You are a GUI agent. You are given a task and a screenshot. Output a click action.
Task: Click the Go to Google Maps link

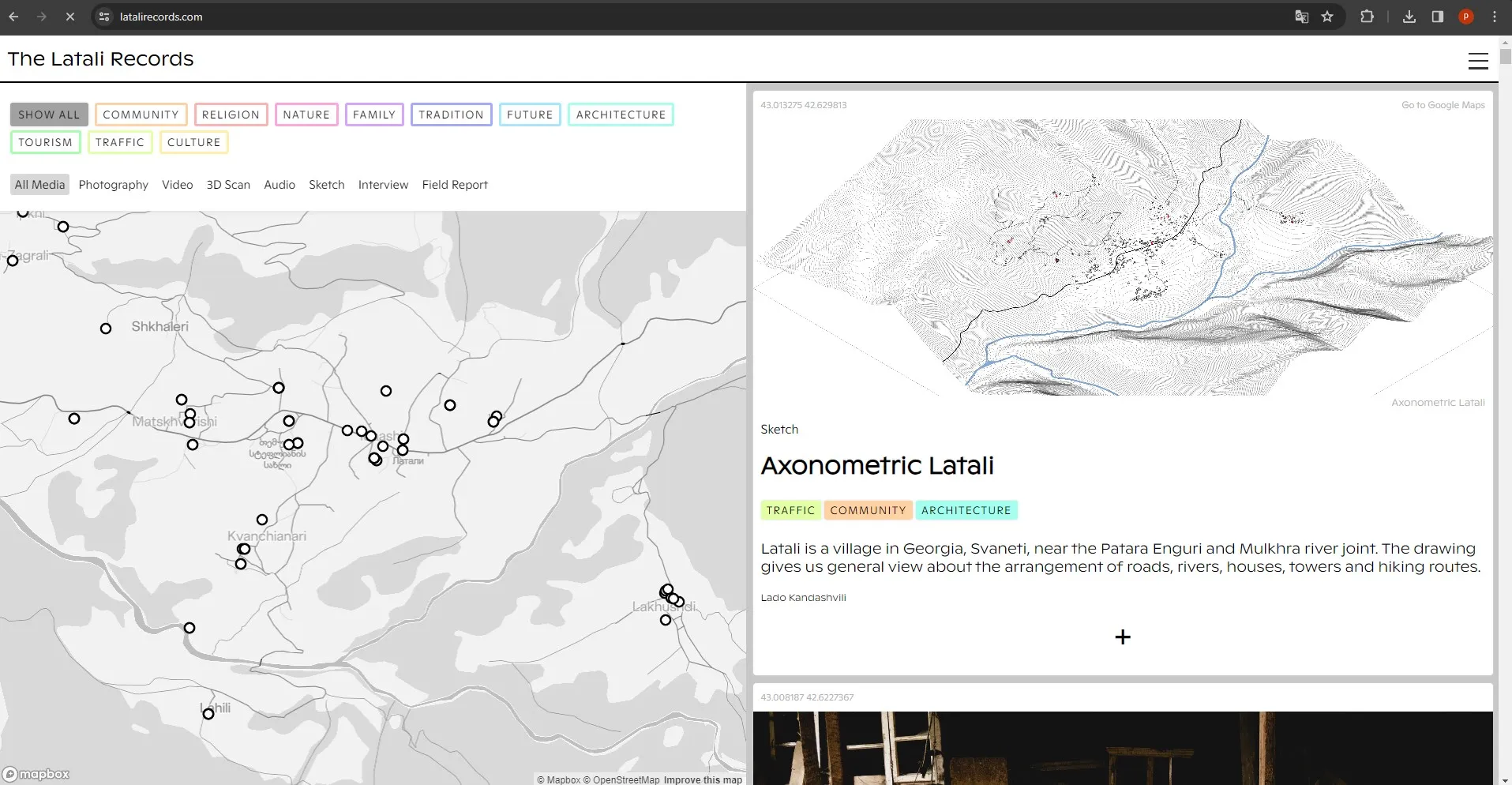1443,105
